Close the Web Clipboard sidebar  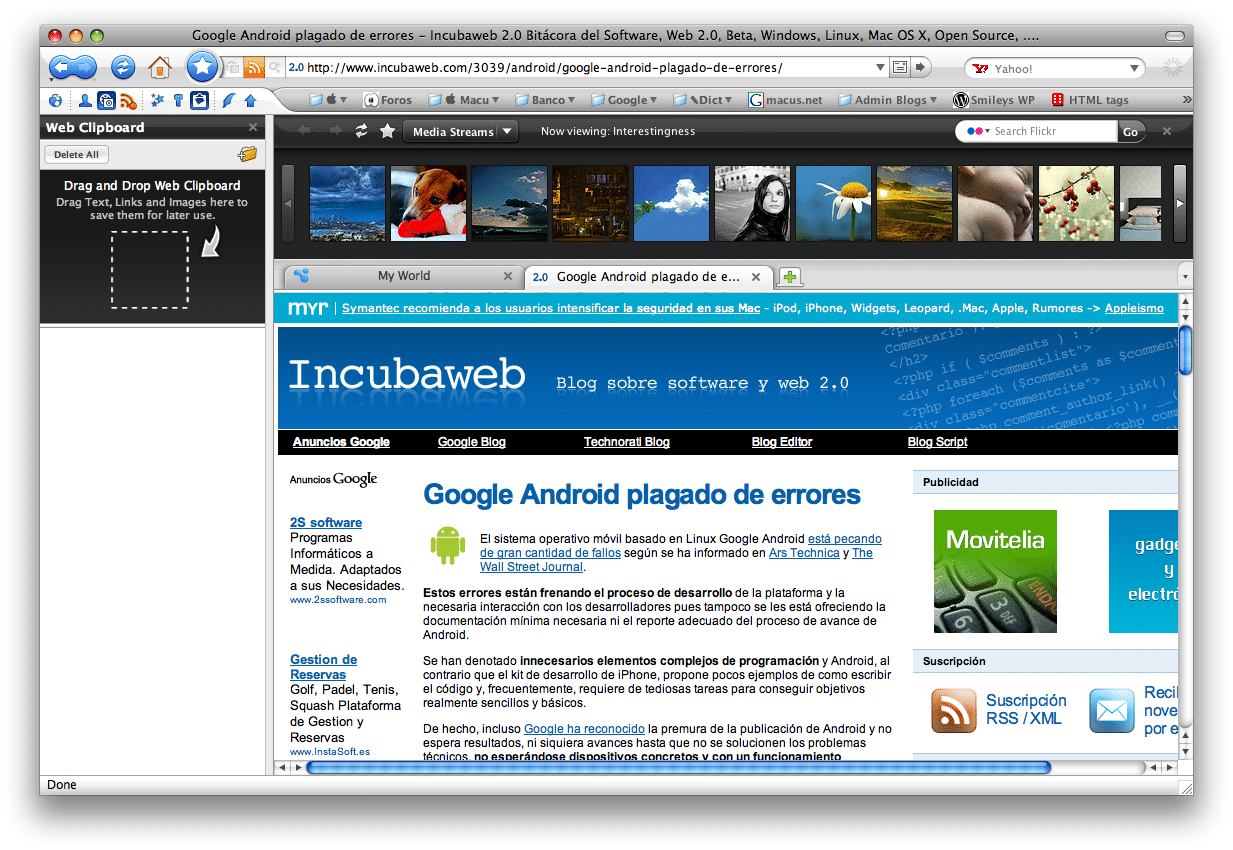[x=253, y=127]
